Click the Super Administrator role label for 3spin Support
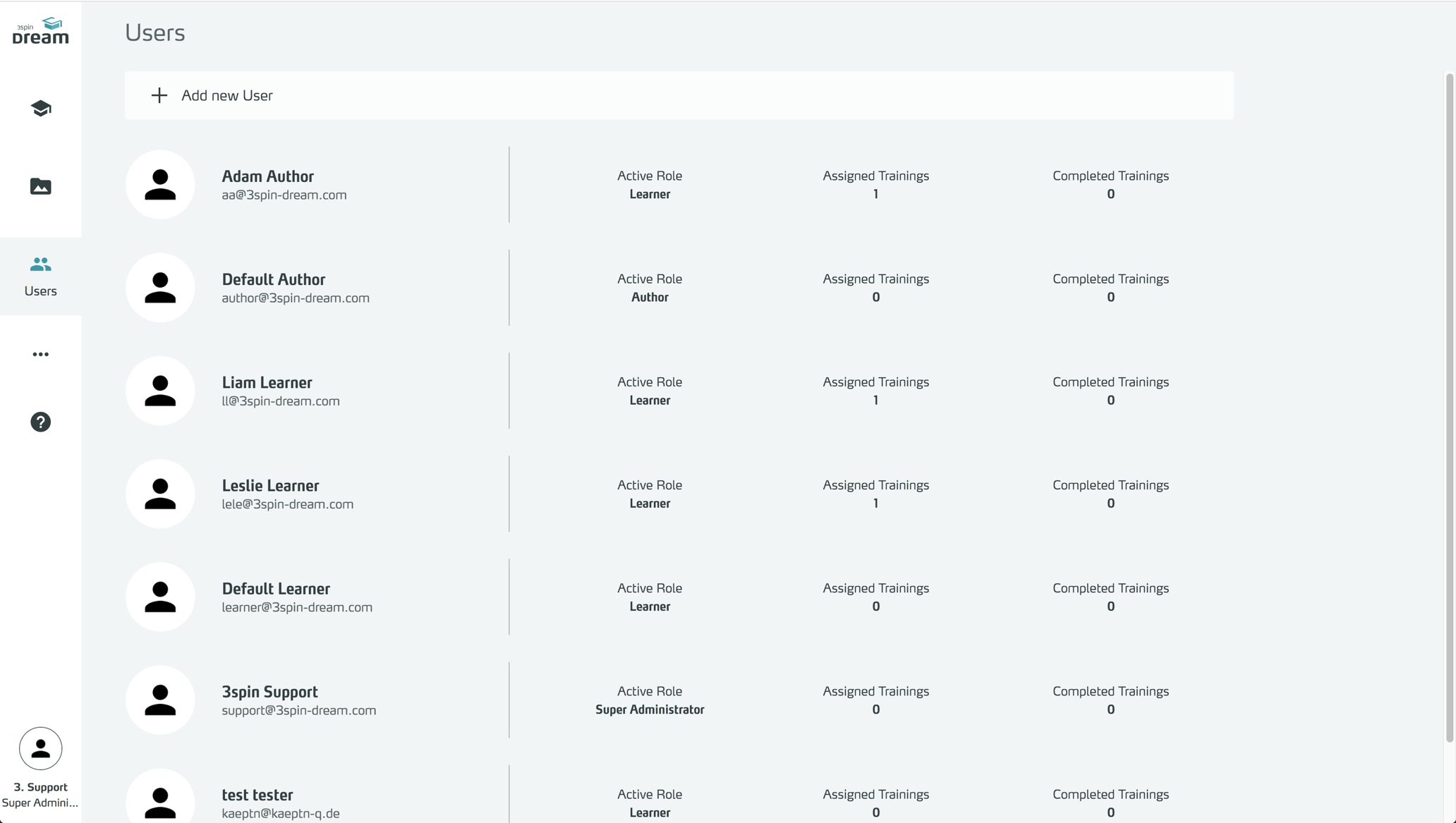 (650, 709)
